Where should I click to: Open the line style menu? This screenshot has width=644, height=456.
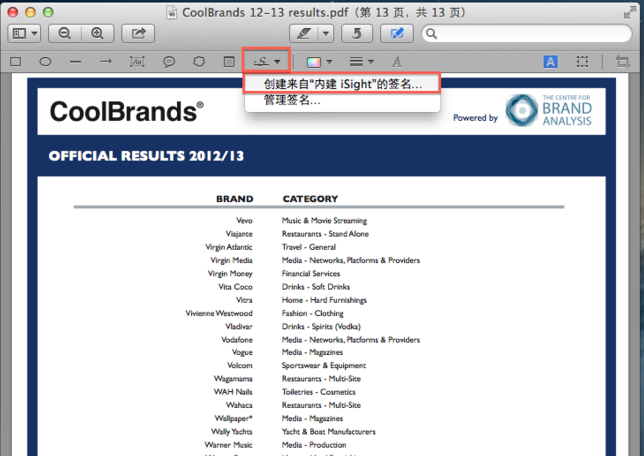coord(361,62)
